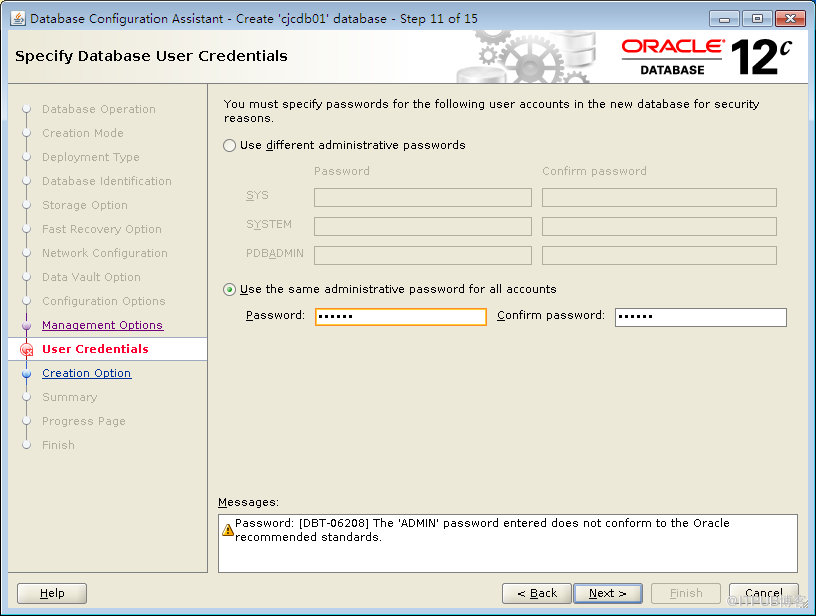Screen dimensions: 816x616
Task: Click the User Credentials error step icon
Action: (27, 350)
